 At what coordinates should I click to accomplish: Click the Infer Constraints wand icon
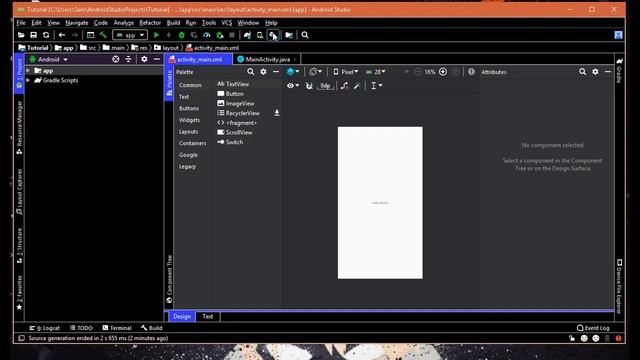pos(357,86)
